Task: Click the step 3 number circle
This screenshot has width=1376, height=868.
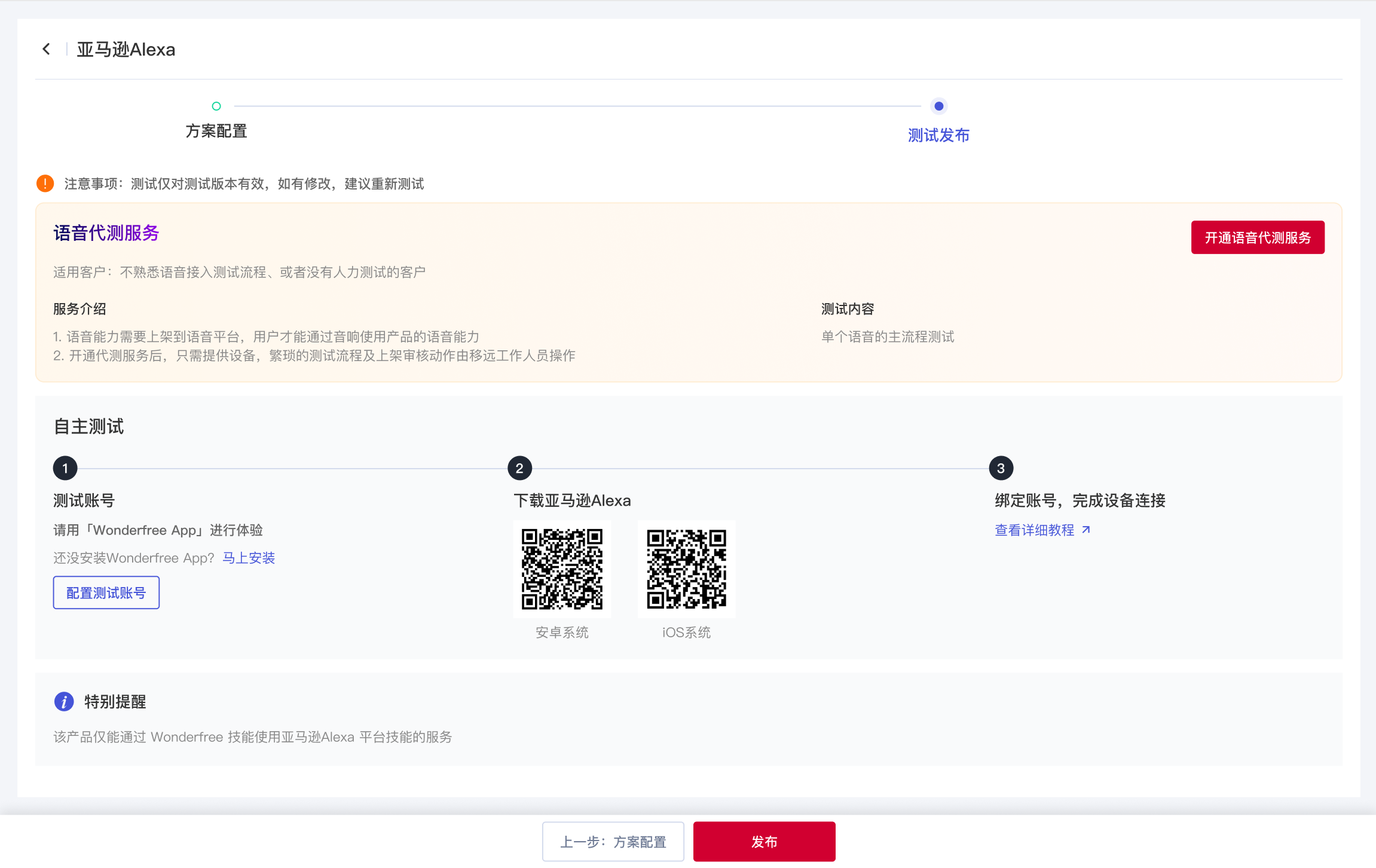Action: pos(1001,468)
